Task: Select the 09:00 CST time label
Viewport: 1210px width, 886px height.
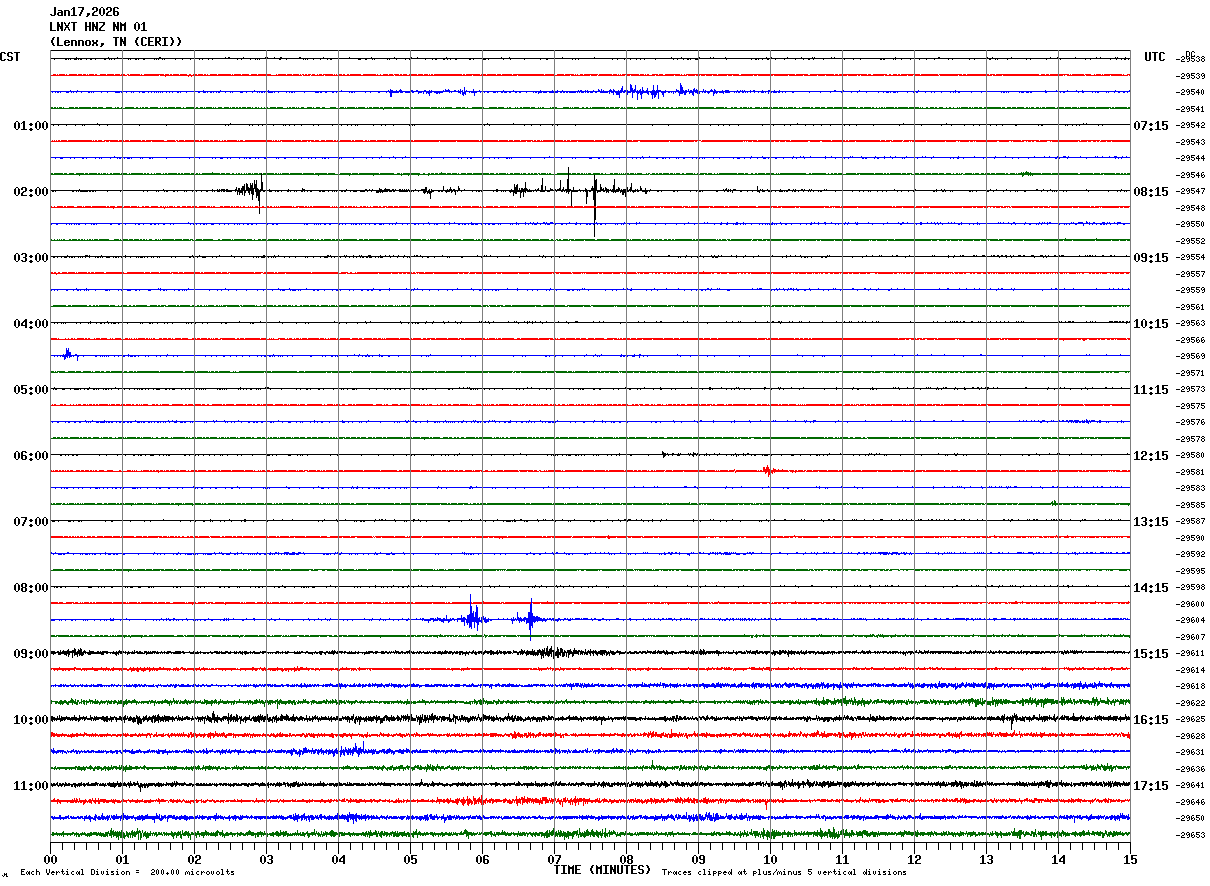Action: (31, 654)
